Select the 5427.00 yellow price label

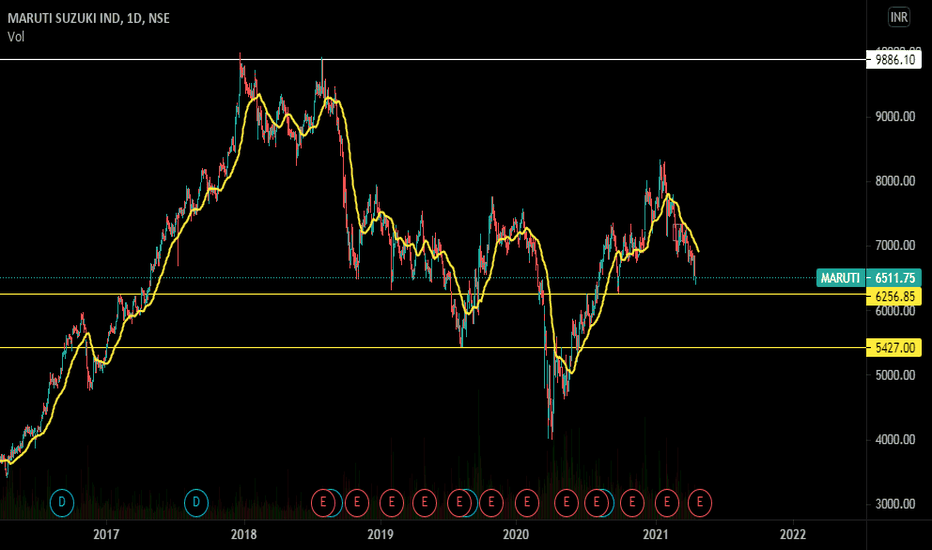tap(894, 347)
